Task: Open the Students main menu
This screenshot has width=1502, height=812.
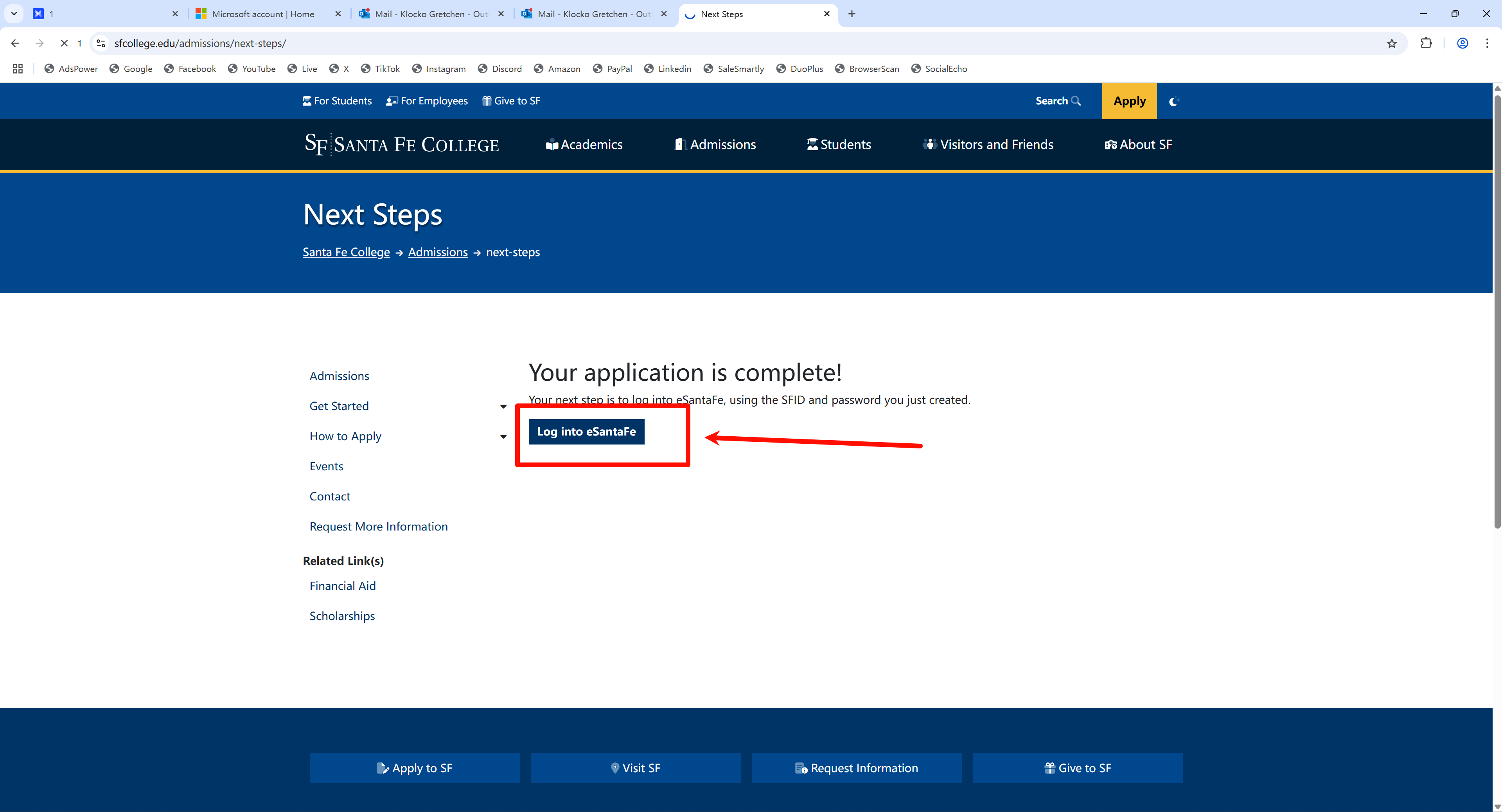Action: tap(839, 145)
